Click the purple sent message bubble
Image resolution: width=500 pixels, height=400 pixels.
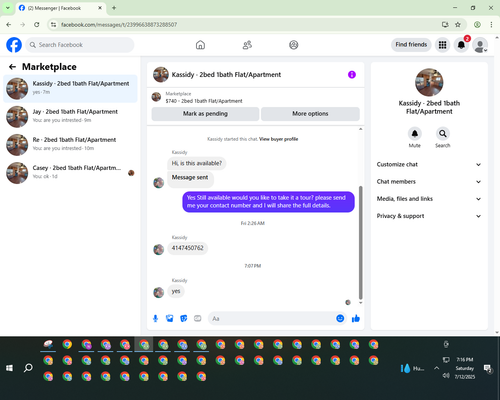[268, 202]
